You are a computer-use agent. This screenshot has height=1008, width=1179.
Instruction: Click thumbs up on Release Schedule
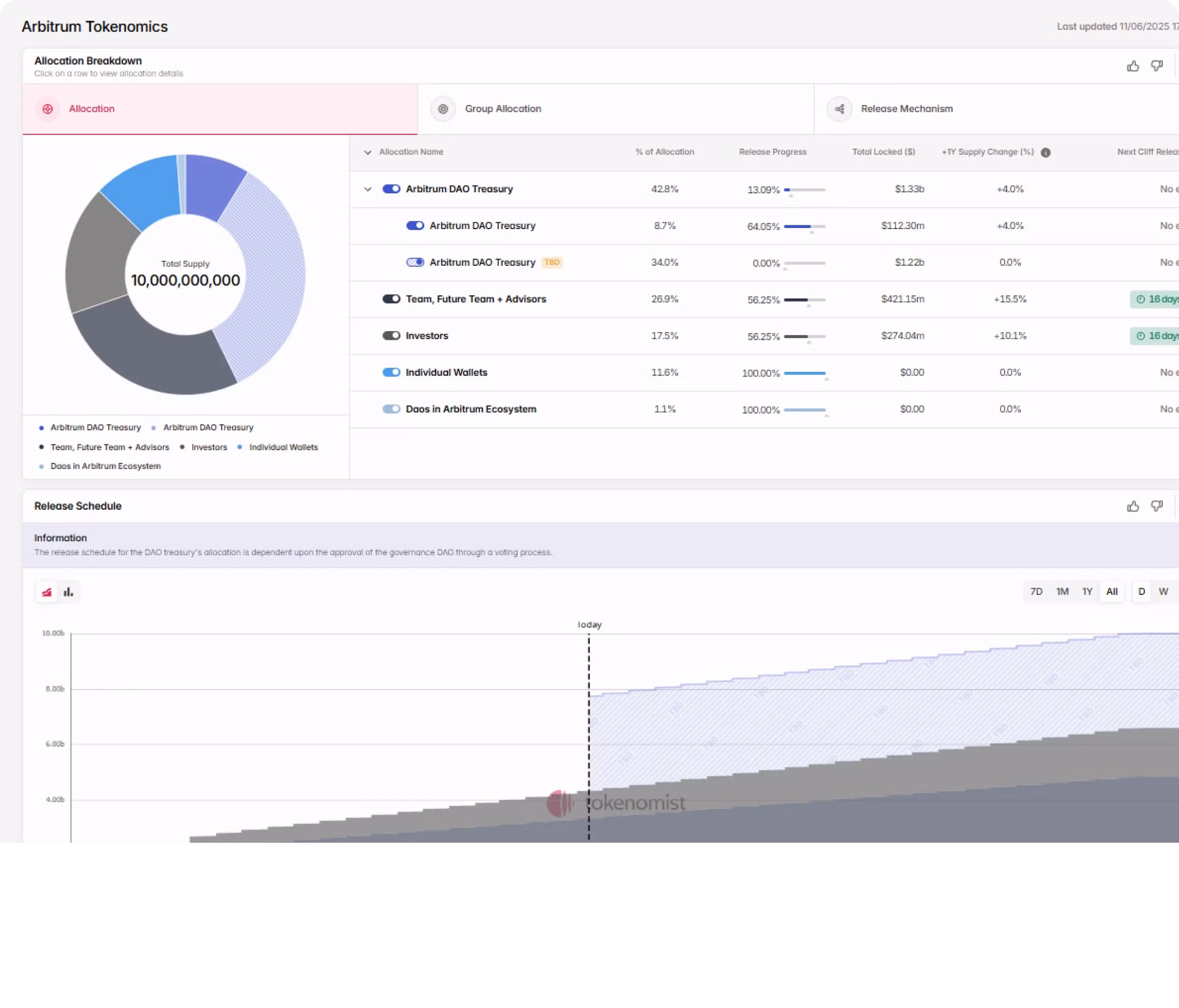(1133, 506)
